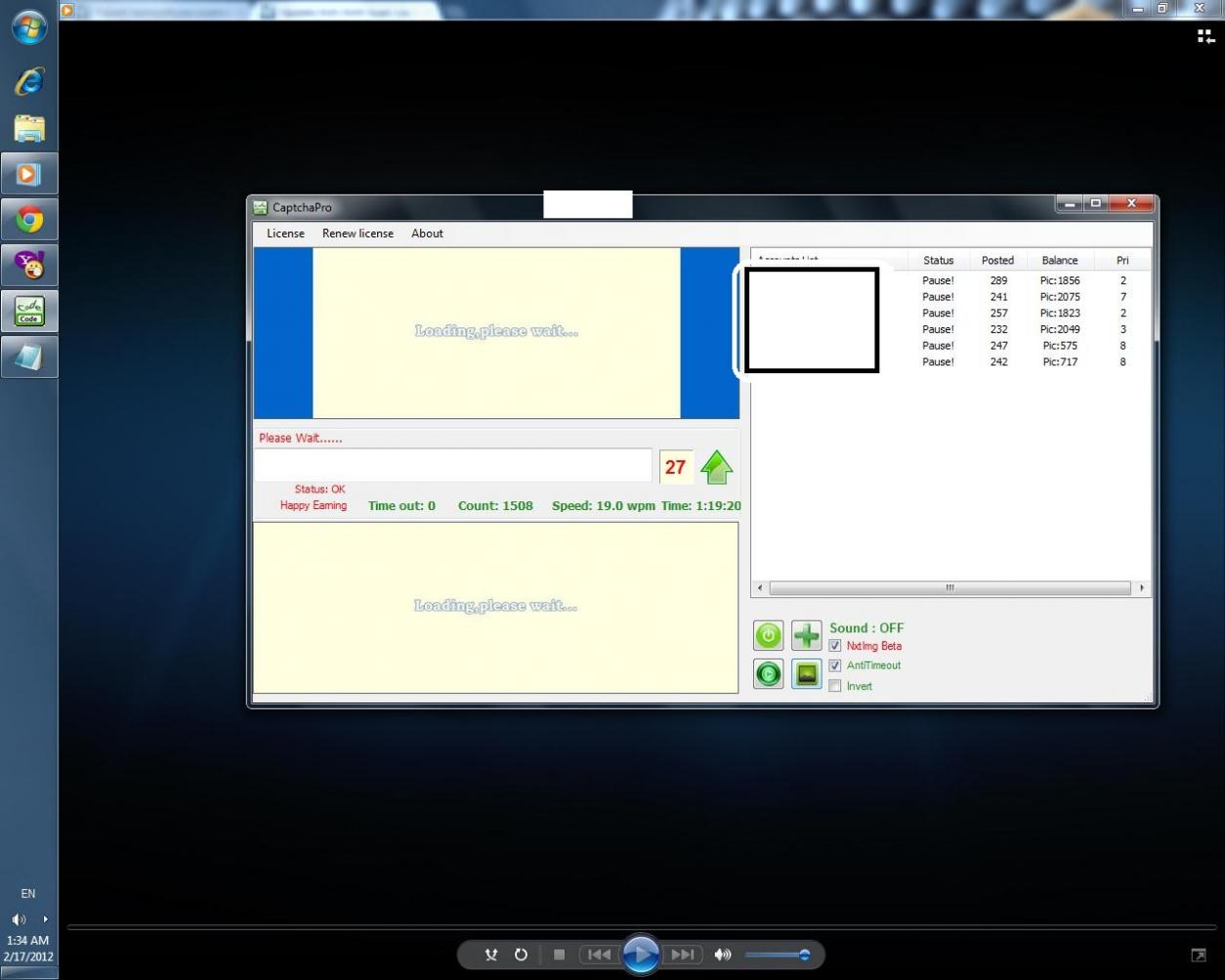This screenshot has height=980, width=1225.
Task: Open the License menu
Action: pyautogui.click(x=286, y=234)
